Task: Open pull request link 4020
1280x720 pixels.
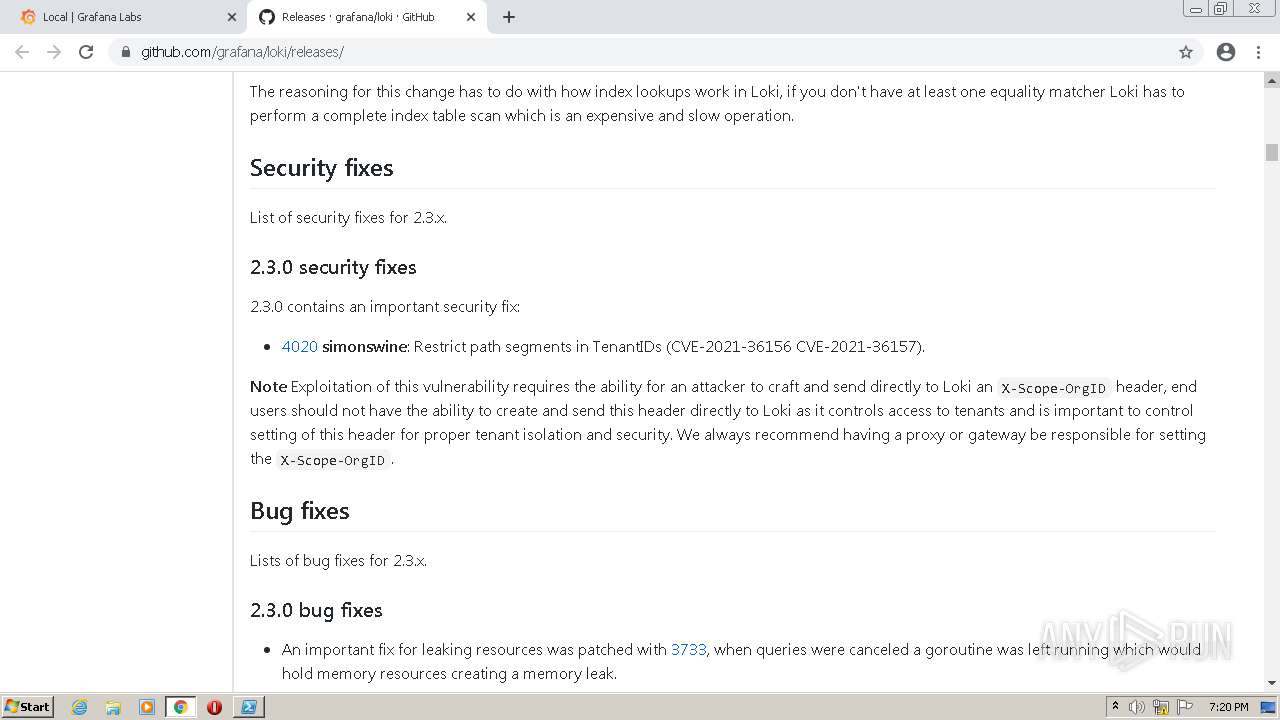Action: [x=299, y=346]
